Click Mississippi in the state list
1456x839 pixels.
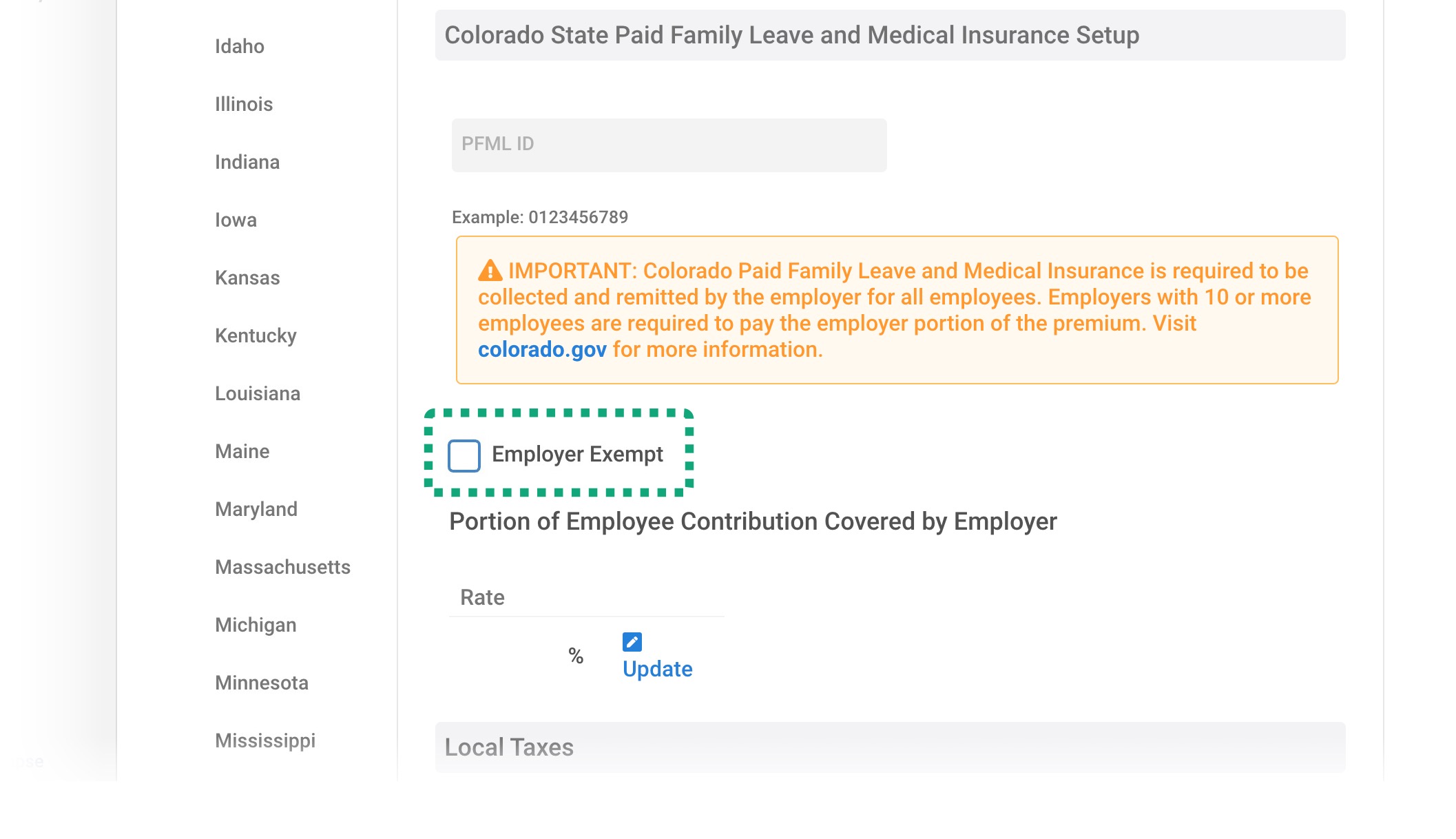(265, 740)
